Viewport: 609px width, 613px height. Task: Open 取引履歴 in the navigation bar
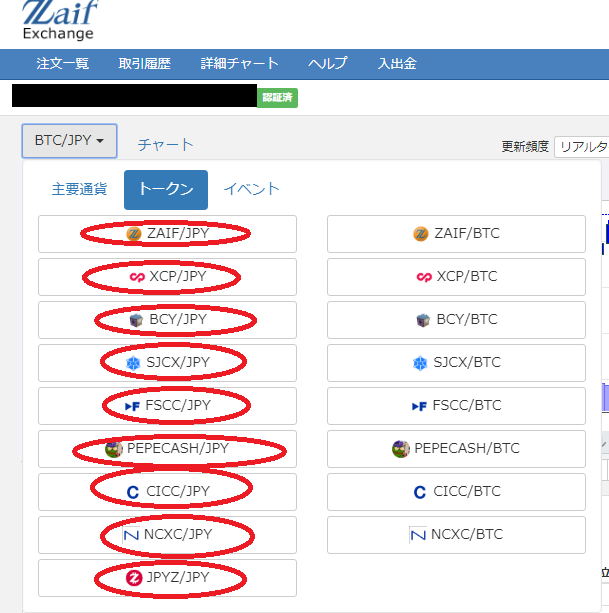click(x=145, y=63)
